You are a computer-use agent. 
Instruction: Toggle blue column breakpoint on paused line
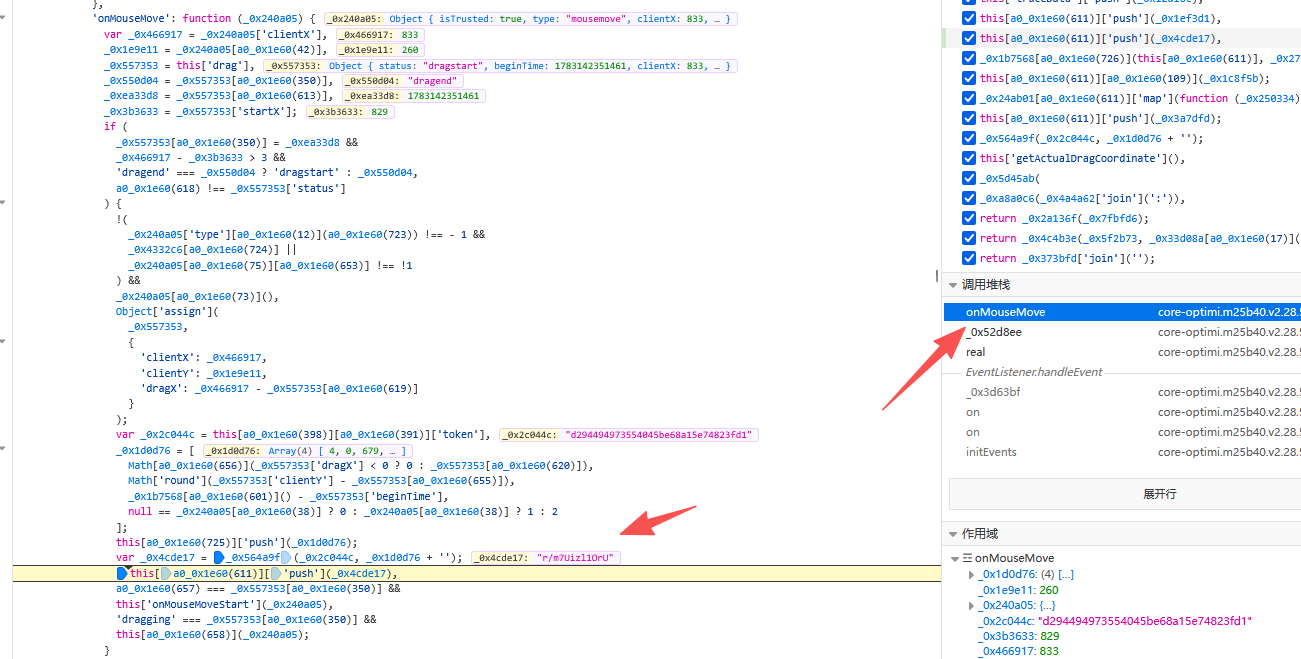[x=122, y=574]
